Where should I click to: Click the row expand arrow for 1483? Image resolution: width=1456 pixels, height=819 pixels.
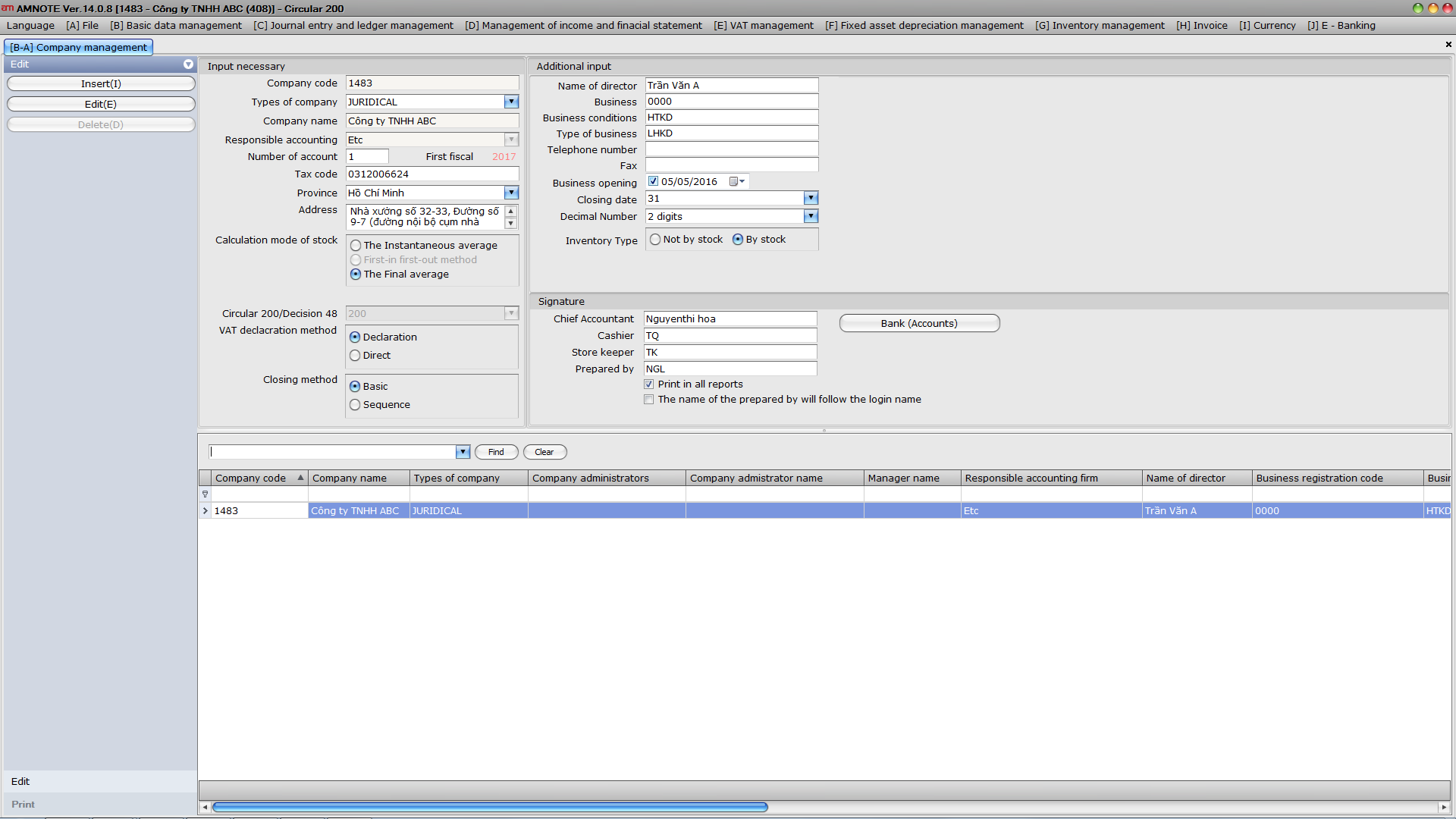coord(205,511)
